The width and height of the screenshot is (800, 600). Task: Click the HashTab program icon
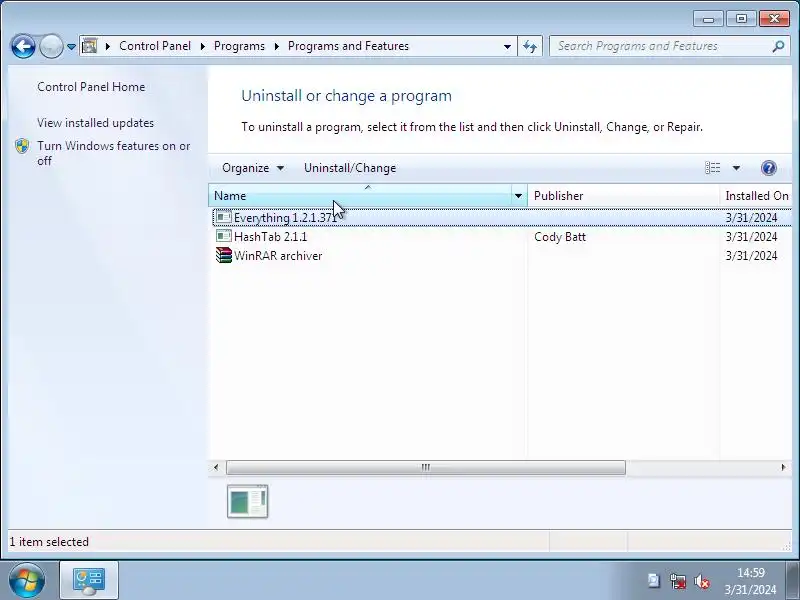(223, 237)
